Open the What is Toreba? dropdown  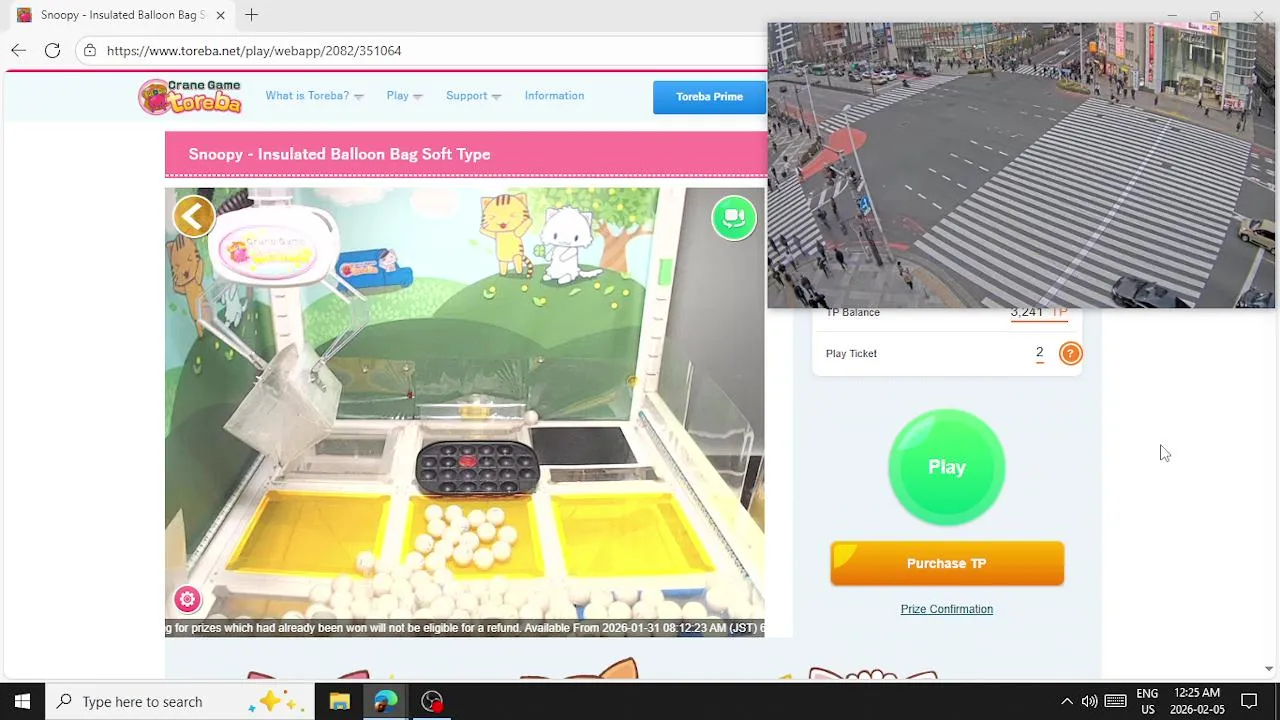[x=314, y=96]
